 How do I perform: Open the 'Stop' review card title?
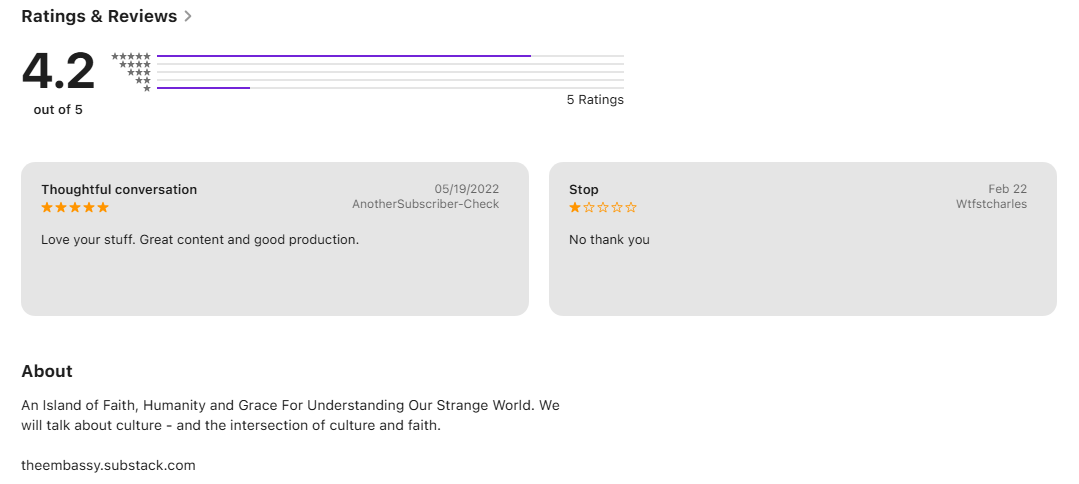[x=584, y=189]
